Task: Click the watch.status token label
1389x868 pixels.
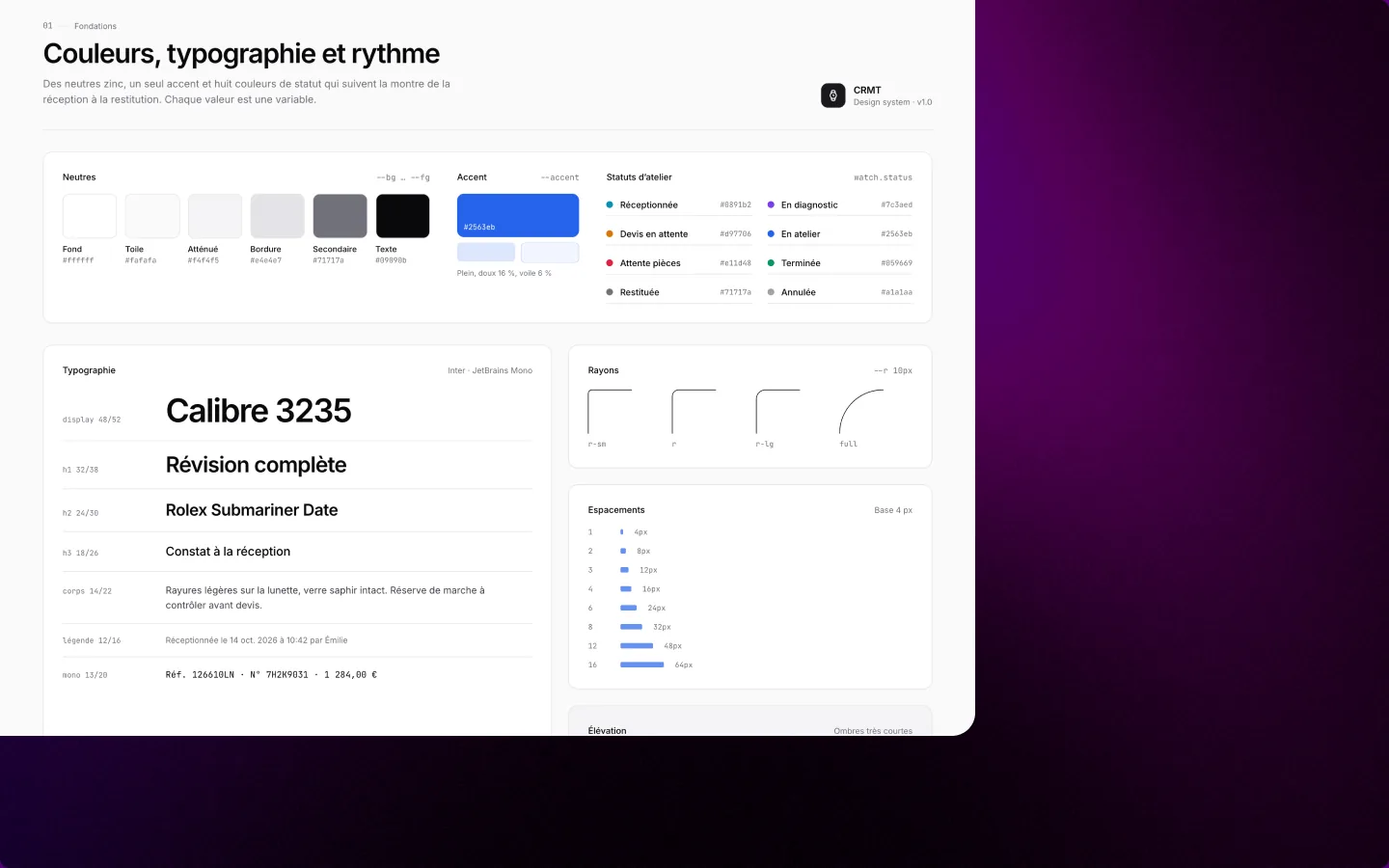Action: pyautogui.click(x=883, y=177)
